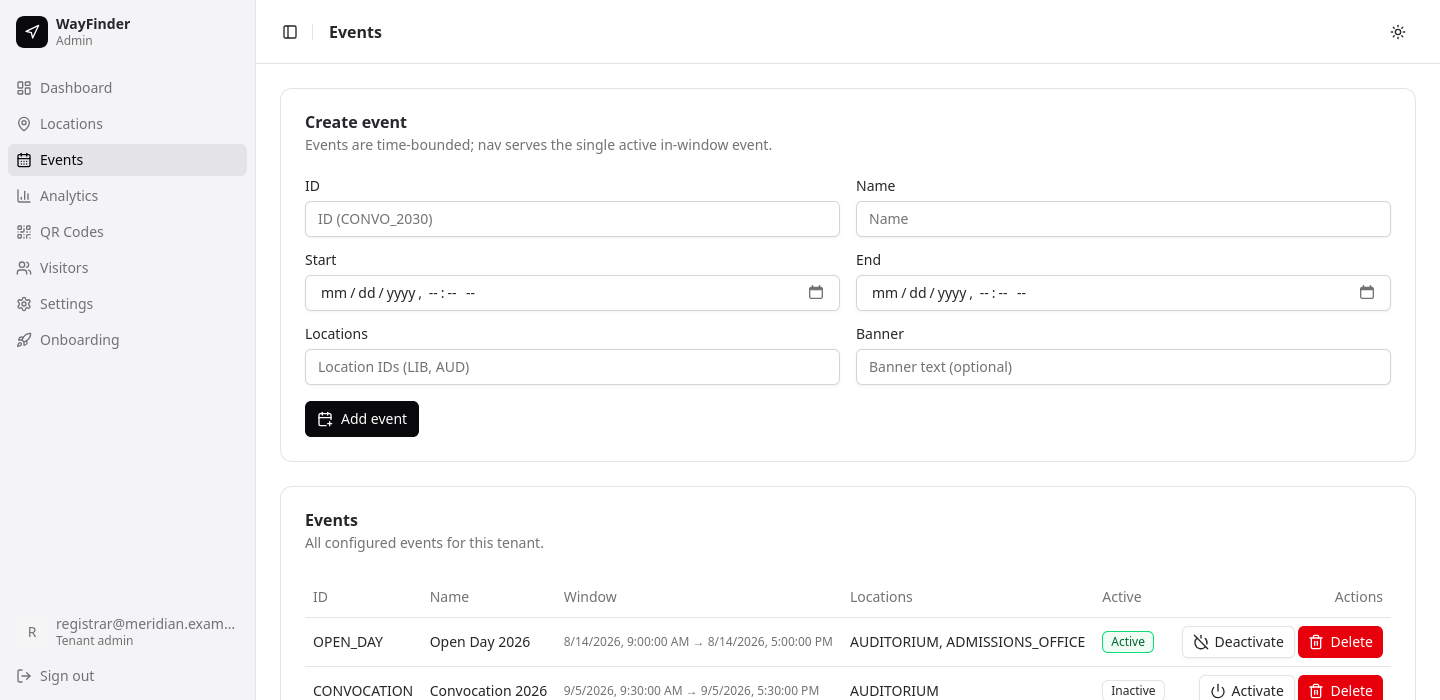Viewport: 1440px width, 700px height.
Task: Open the Analytics section
Action: (128, 196)
